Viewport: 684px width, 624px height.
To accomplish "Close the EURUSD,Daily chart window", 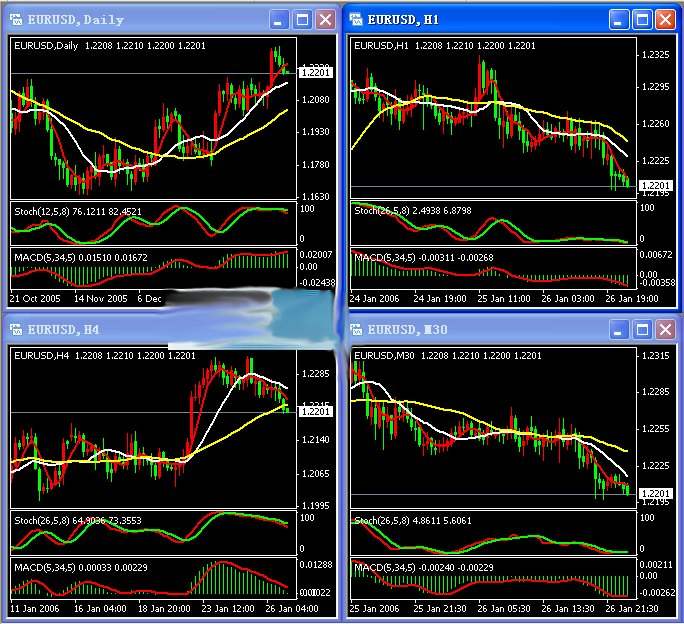I will click(x=325, y=20).
